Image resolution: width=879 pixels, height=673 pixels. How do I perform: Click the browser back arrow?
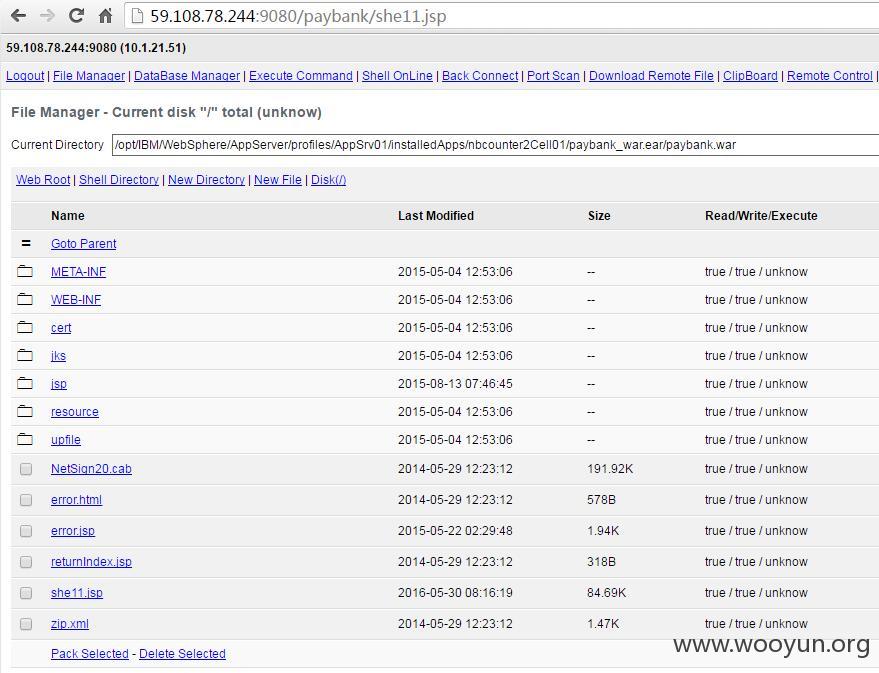(x=18, y=16)
